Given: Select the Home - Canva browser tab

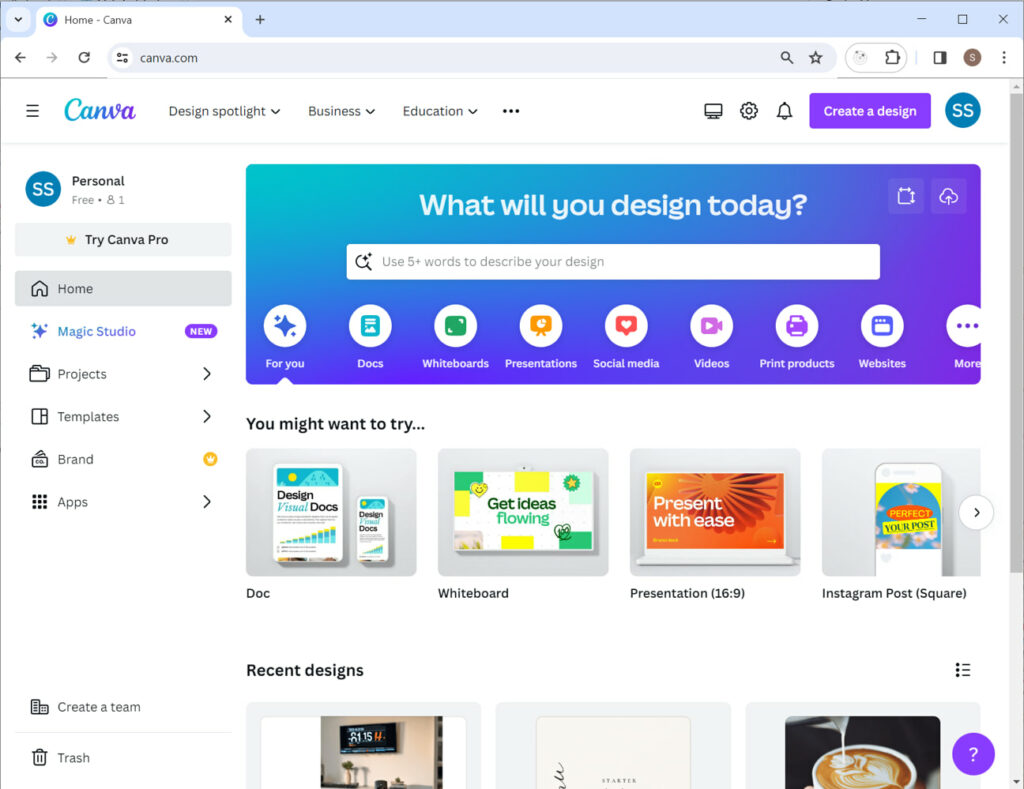Looking at the screenshot, I should [120, 19].
